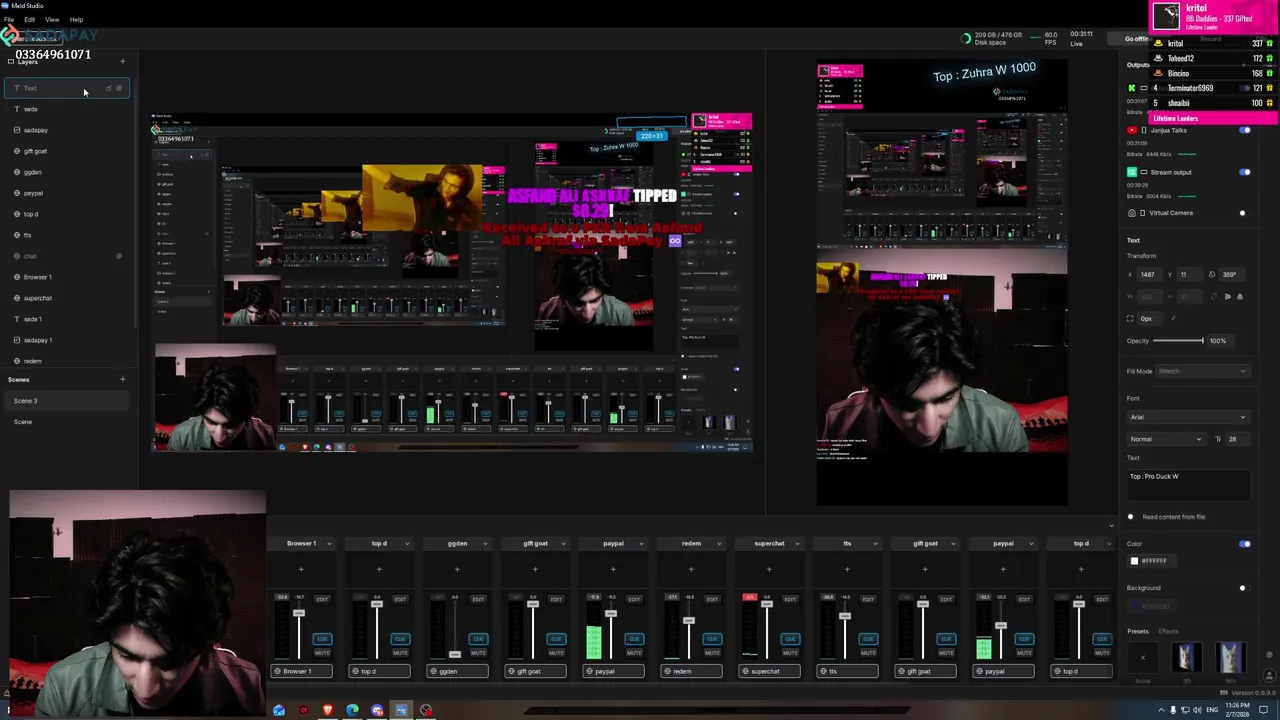The width and height of the screenshot is (1280, 720).
Task: Toggle the Janjua Talks YouTube output
Action: (x=1245, y=130)
